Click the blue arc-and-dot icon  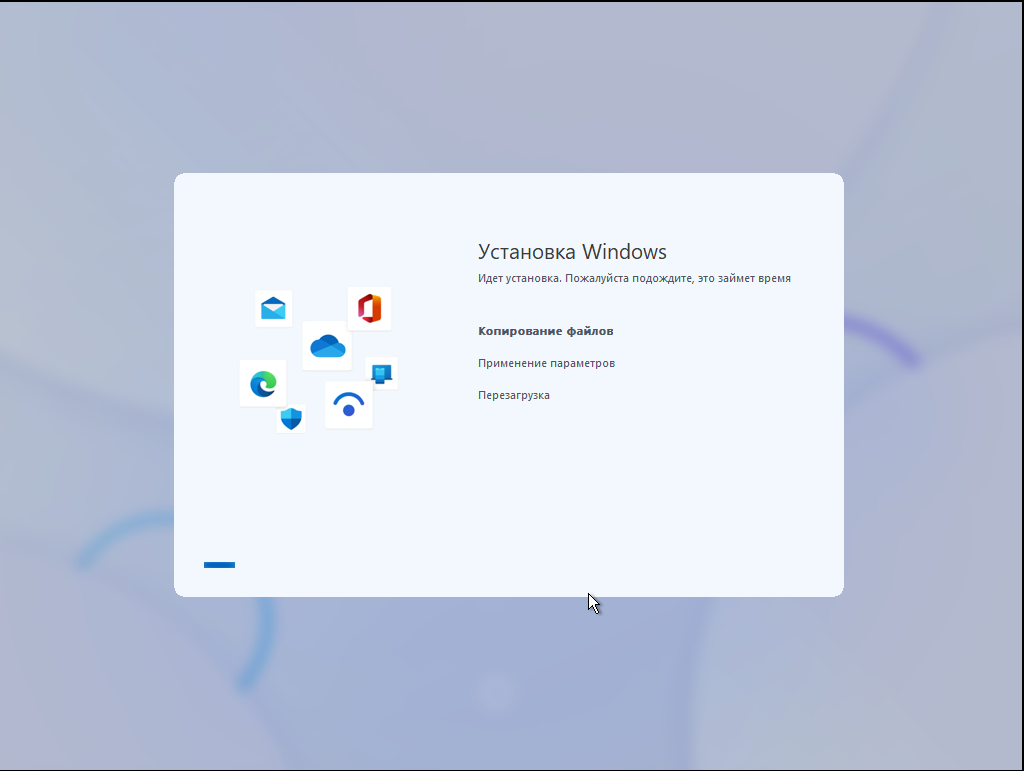point(349,405)
